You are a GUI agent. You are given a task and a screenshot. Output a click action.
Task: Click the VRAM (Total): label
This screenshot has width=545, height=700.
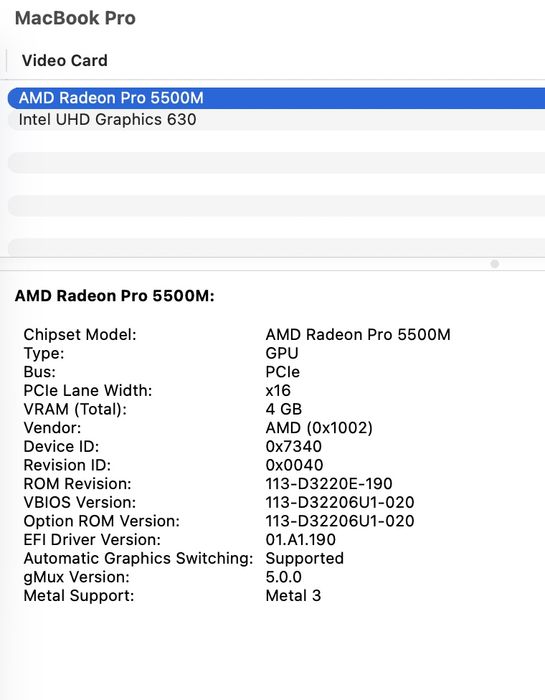click(x=75, y=409)
